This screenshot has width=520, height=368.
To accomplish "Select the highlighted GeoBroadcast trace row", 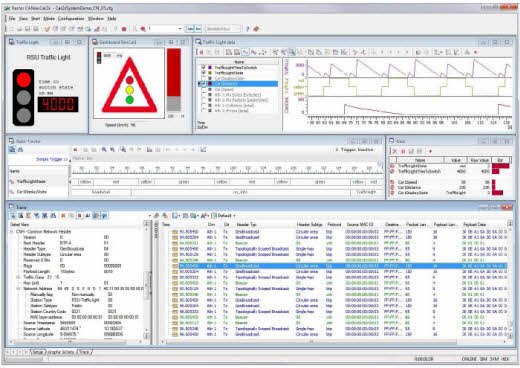I will coord(338,266).
